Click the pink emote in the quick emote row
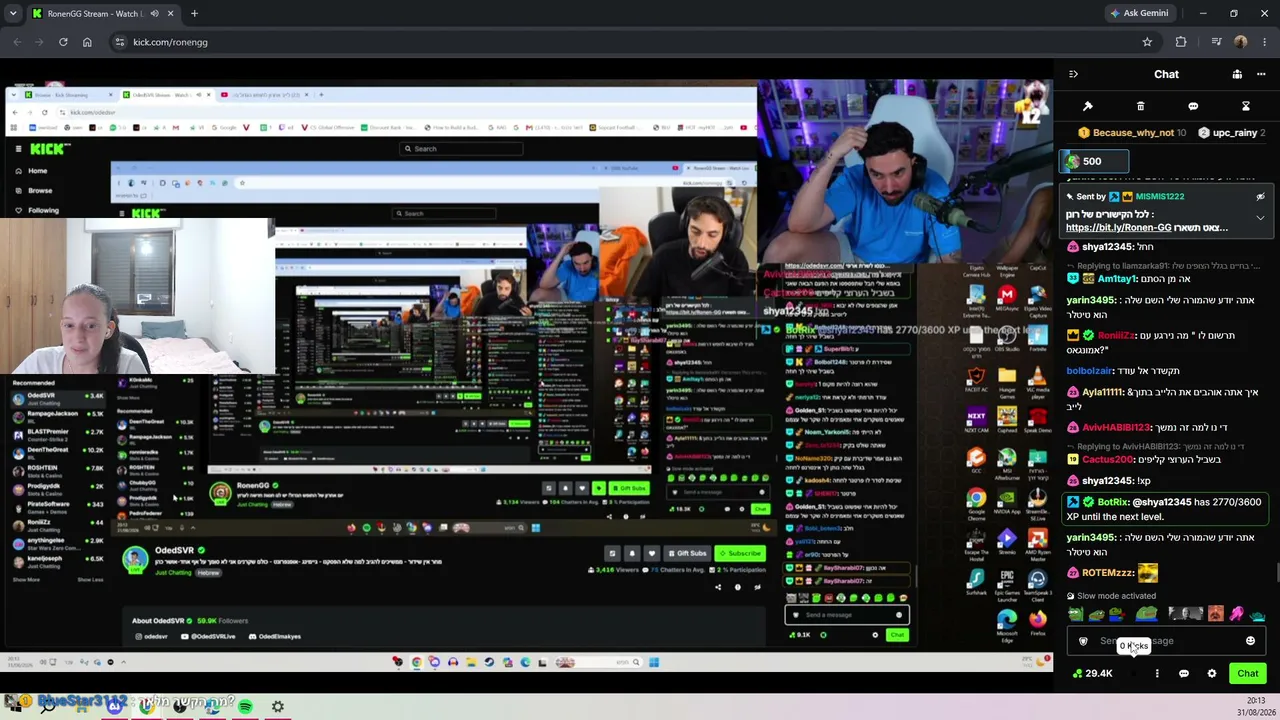Image resolution: width=1280 pixels, height=720 pixels. [x=1237, y=614]
